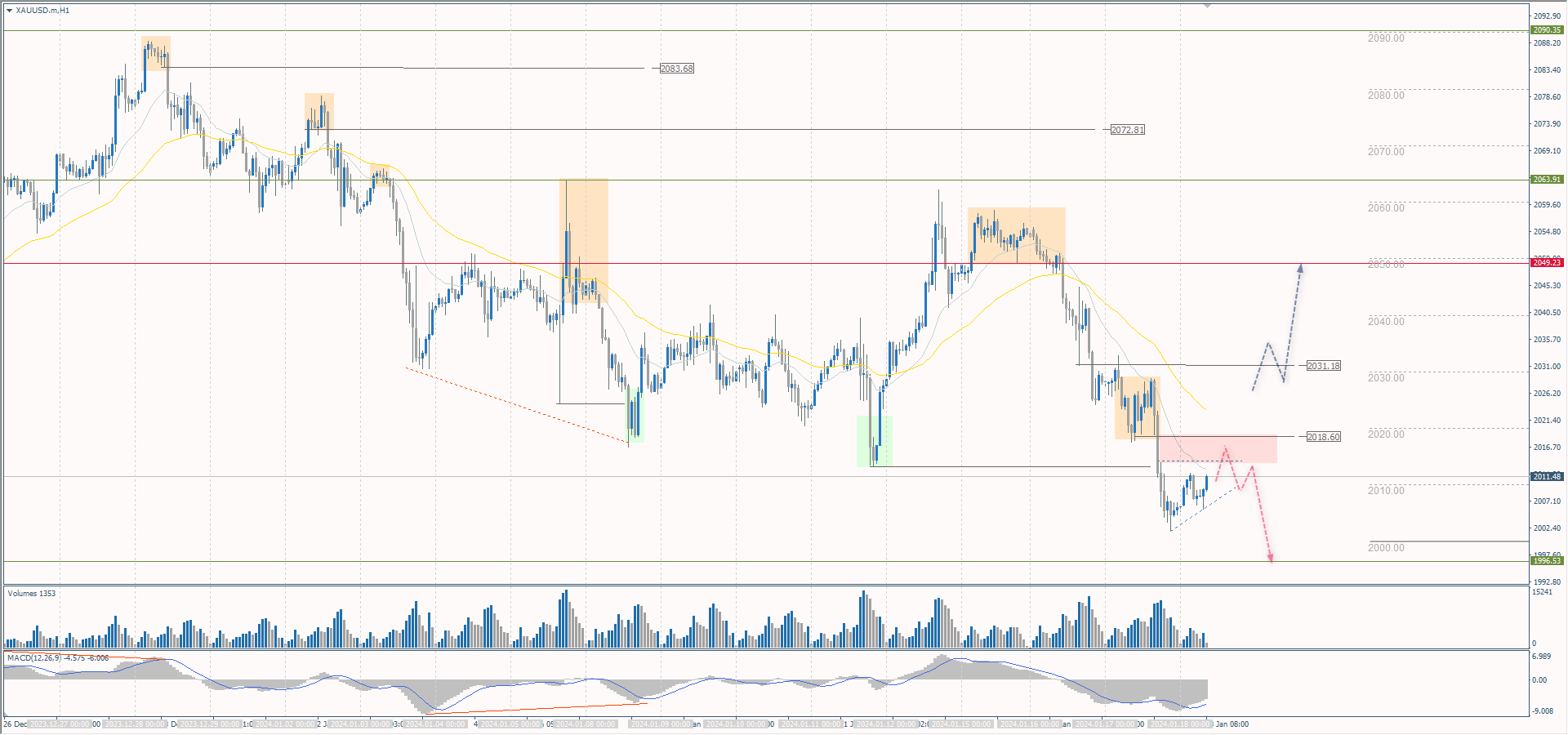Click the 2069.10 price scale value
1568x735 pixels.
tap(1547, 151)
